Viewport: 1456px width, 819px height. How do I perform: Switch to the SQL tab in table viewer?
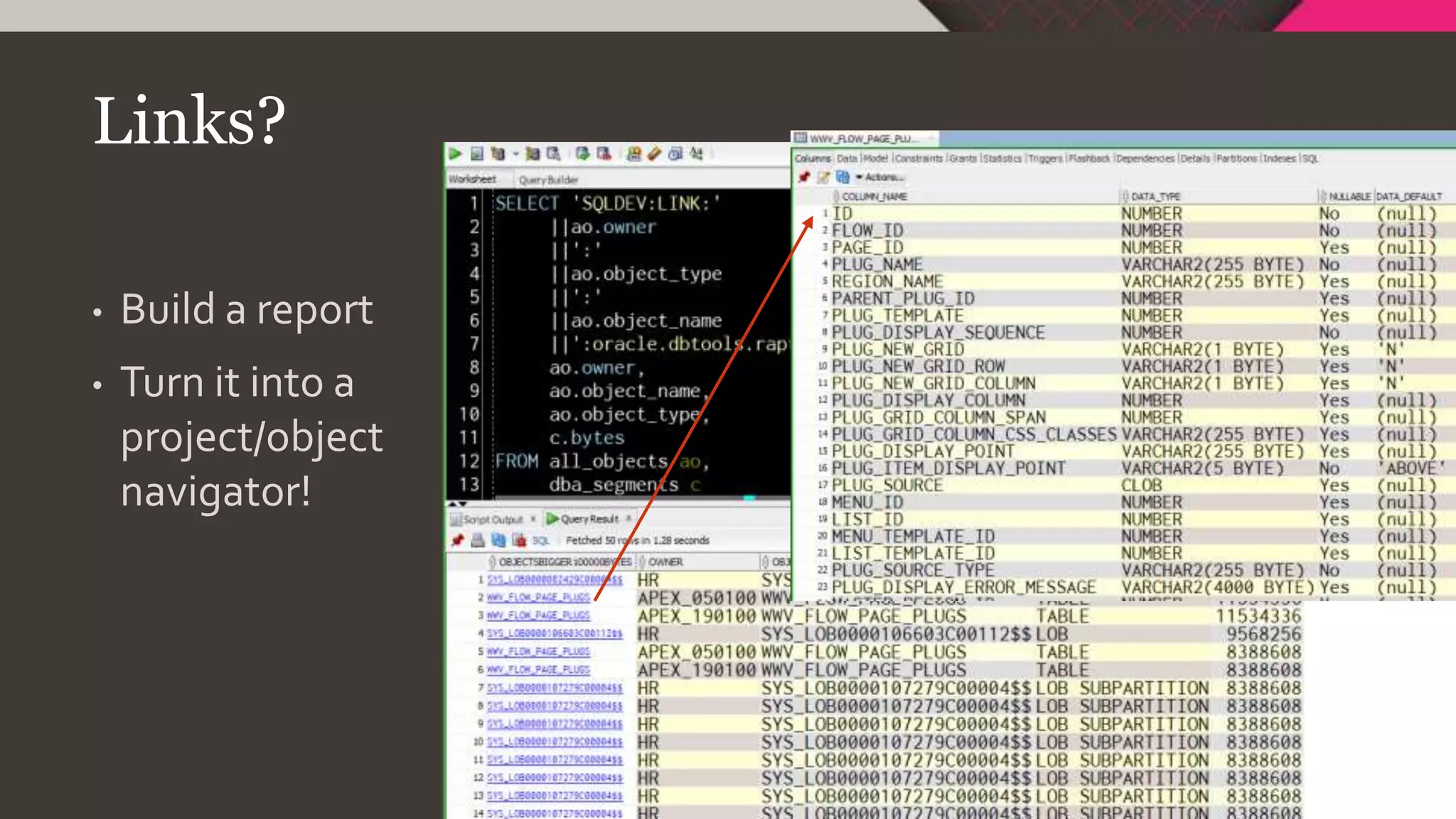(x=1310, y=159)
